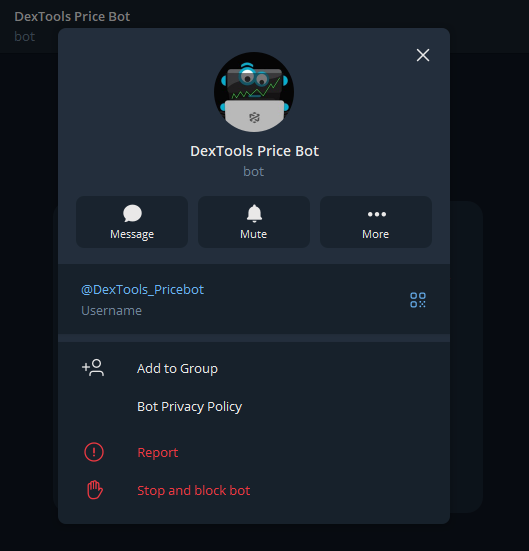Open the More options button
Screen dimensions: 529x551
click(376, 222)
